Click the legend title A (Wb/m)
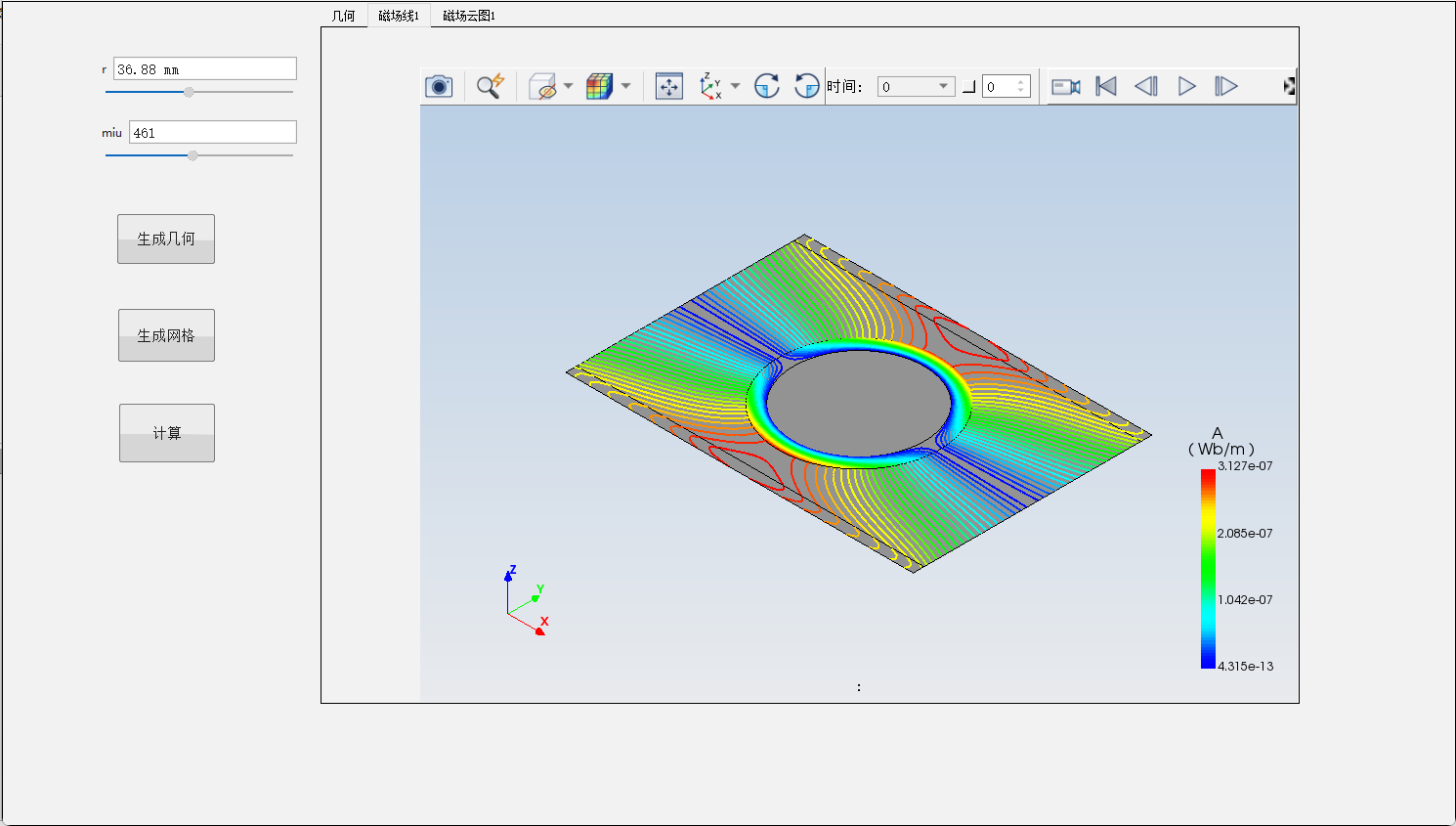 pyautogui.click(x=1220, y=442)
